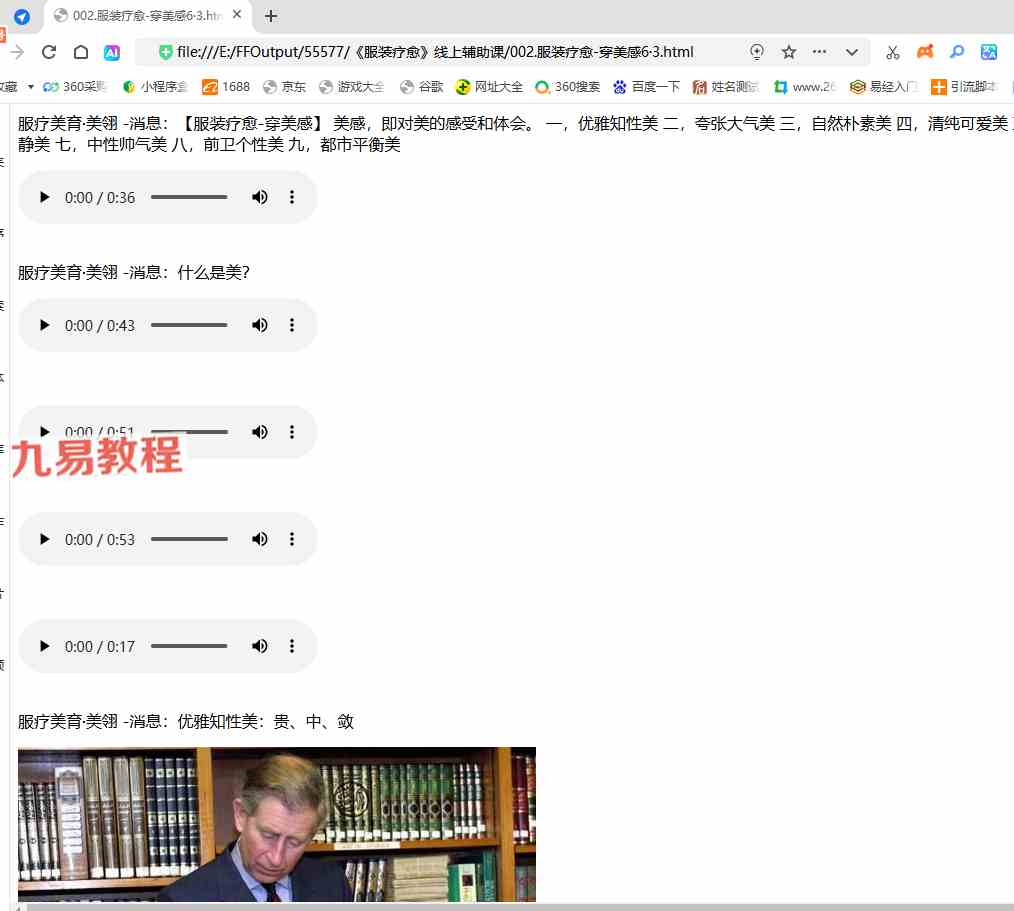The image size is (1014, 911).
Task: Open more options for 0:53 audio
Action: coord(292,539)
